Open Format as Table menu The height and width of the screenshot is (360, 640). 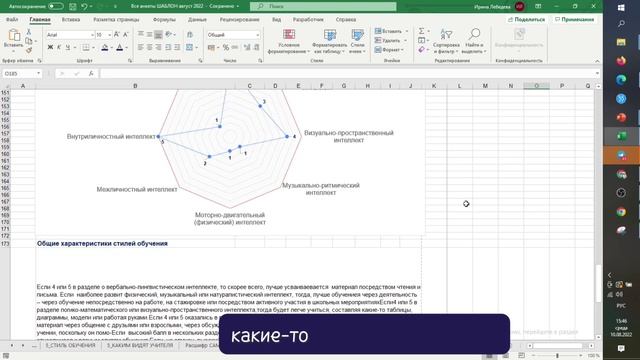click(x=329, y=41)
